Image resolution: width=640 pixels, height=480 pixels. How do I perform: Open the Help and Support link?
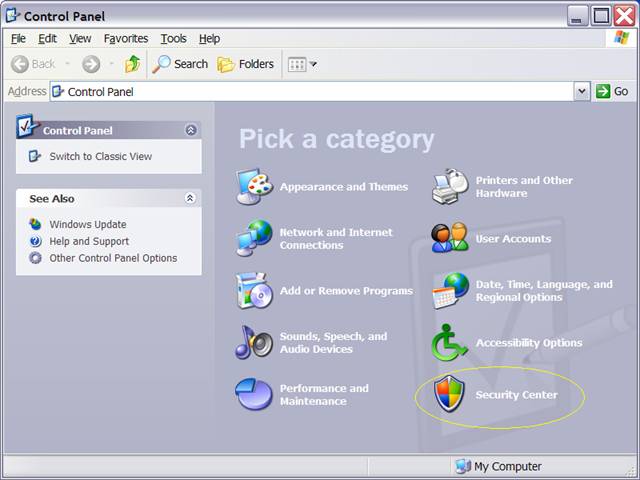(x=89, y=241)
